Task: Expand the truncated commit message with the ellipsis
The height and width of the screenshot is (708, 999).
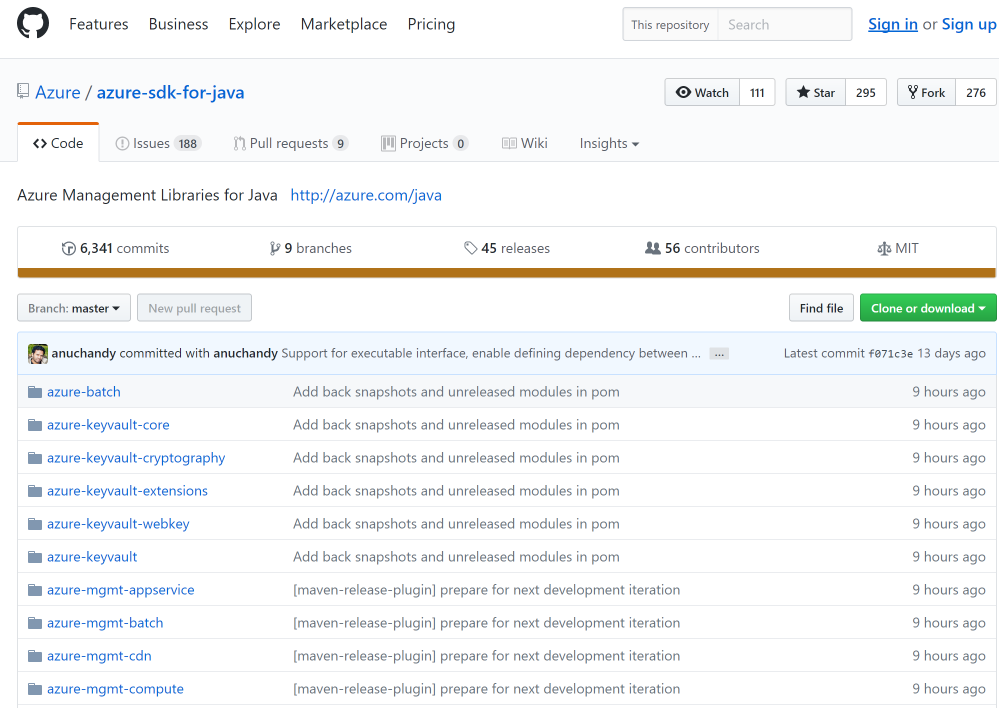Action: click(x=718, y=353)
